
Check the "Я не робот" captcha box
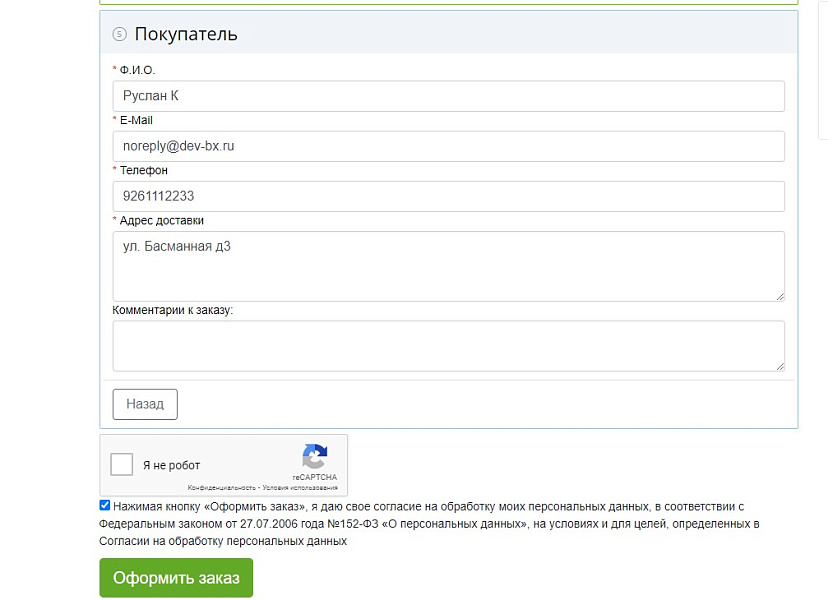coord(122,465)
